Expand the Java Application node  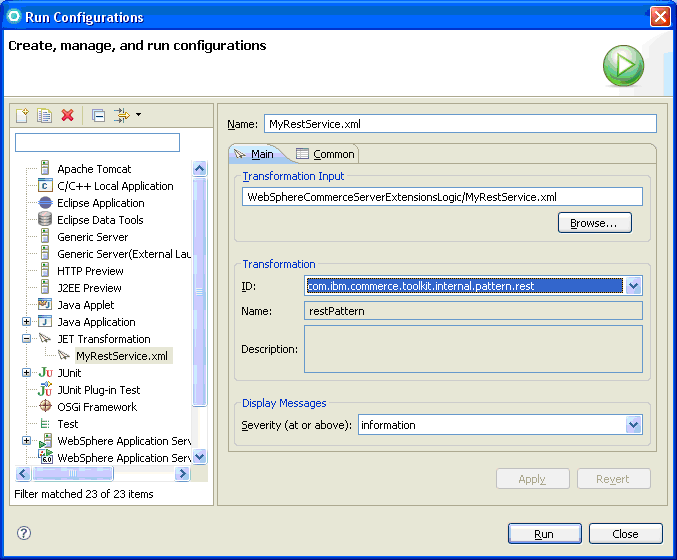pyautogui.click(x=27, y=322)
